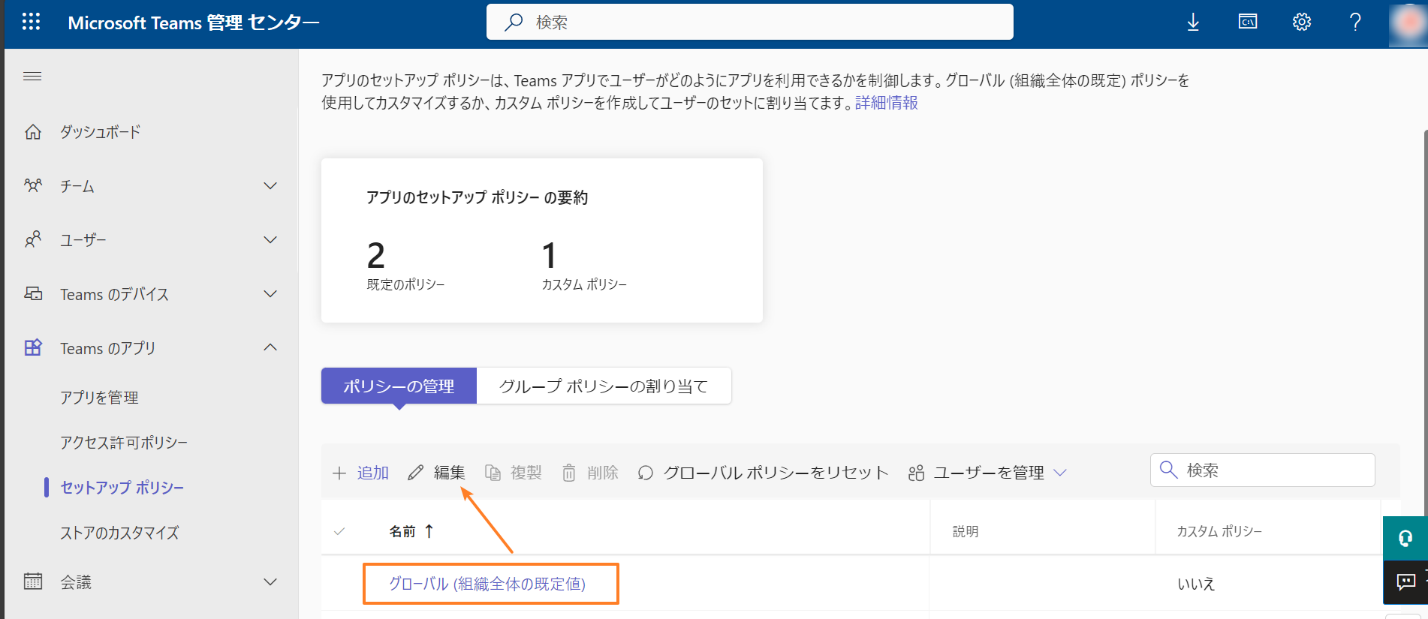The width and height of the screenshot is (1428, 619).
Task: Open the 詳細情報 link
Action: tap(887, 103)
